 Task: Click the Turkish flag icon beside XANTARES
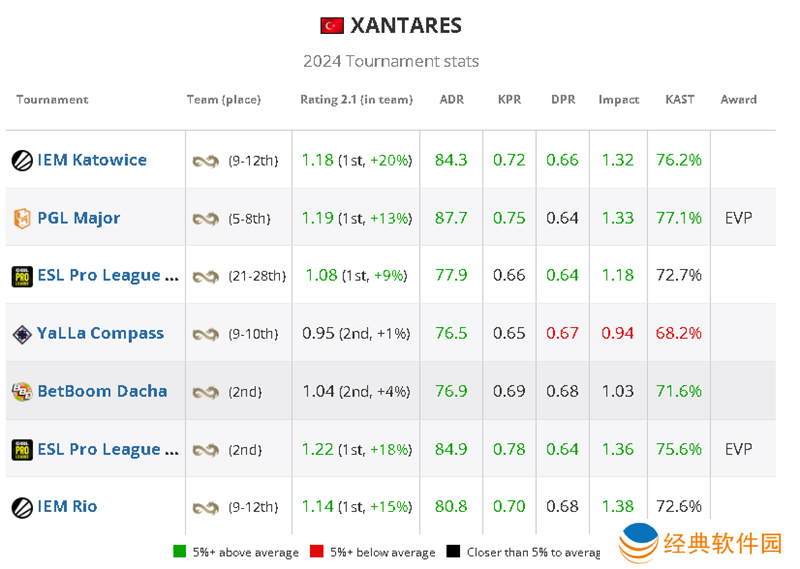click(332, 26)
